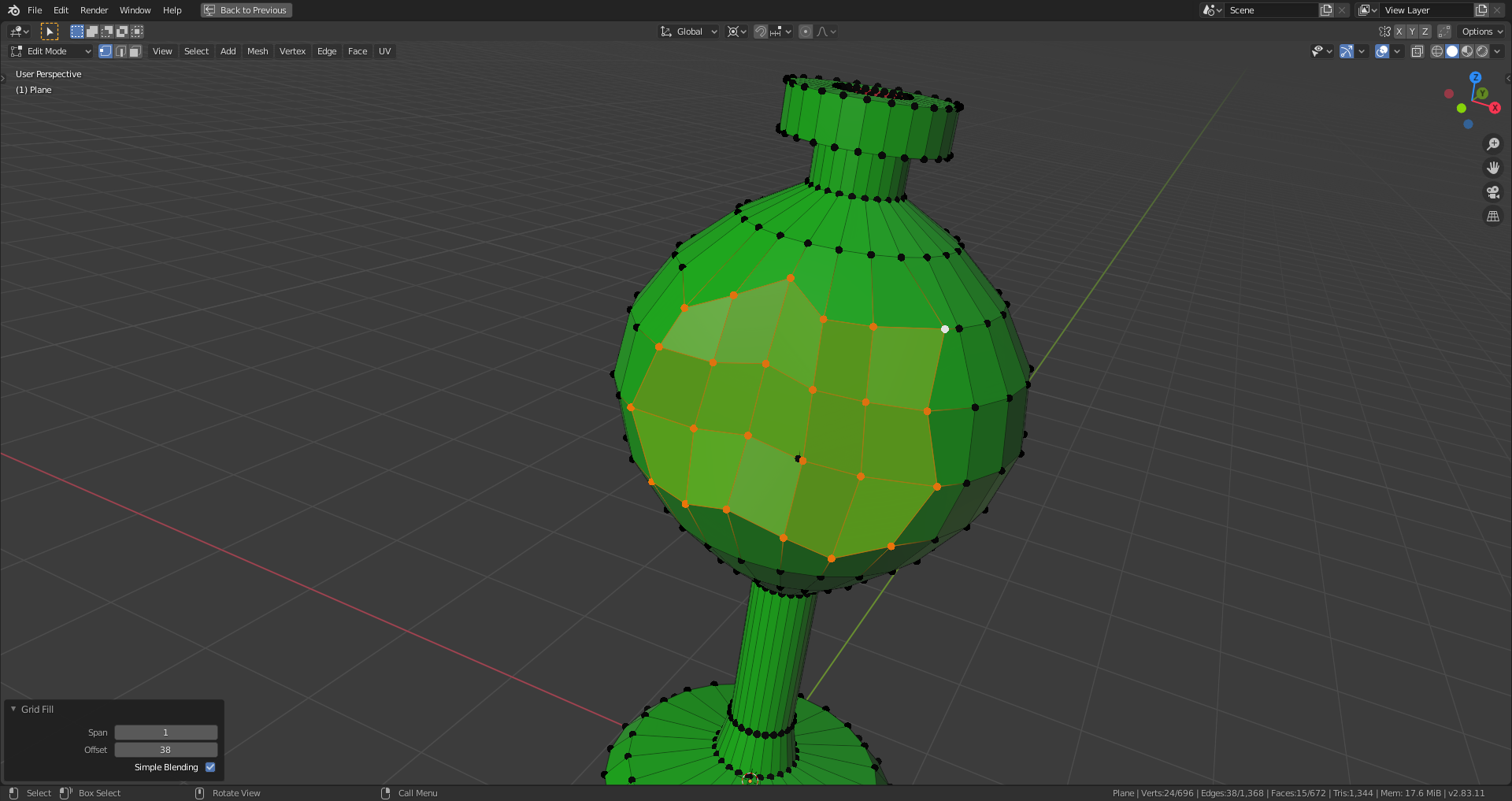Open the Help menu
This screenshot has height=801, width=1512.
[172, 10]
